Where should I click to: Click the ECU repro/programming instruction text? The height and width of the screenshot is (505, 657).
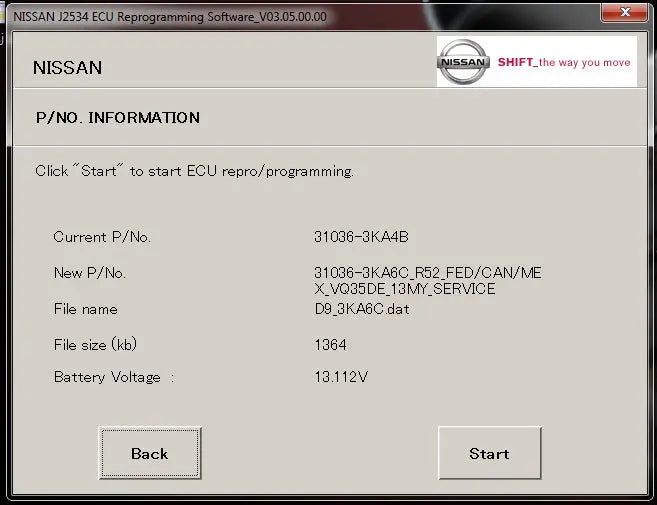tap(194, 171)
